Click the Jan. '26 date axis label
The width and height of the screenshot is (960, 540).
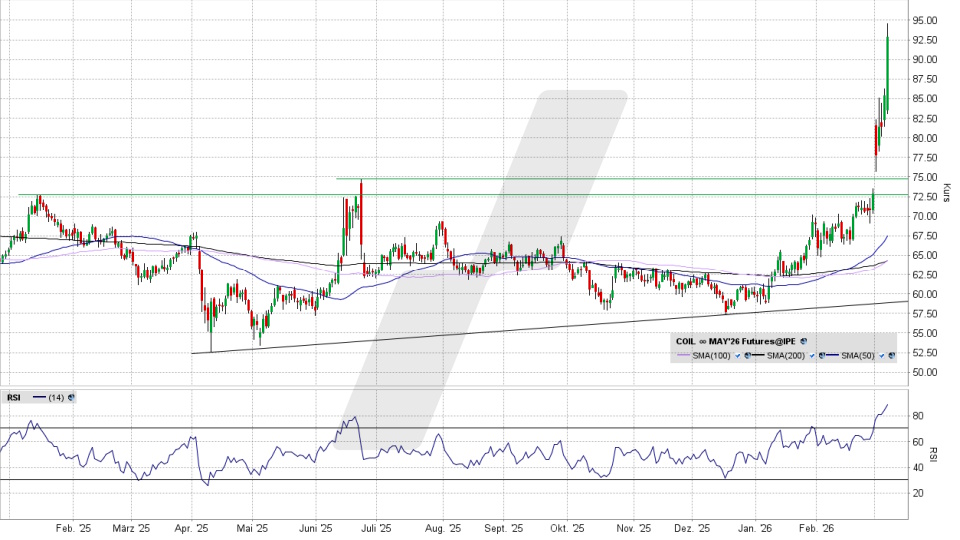755,528
